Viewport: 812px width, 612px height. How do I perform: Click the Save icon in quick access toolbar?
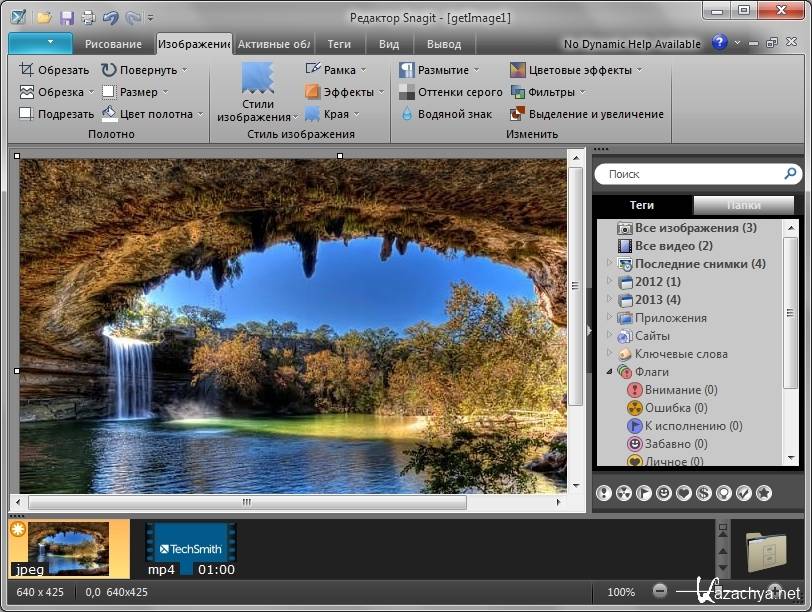[x=67, y=17]
